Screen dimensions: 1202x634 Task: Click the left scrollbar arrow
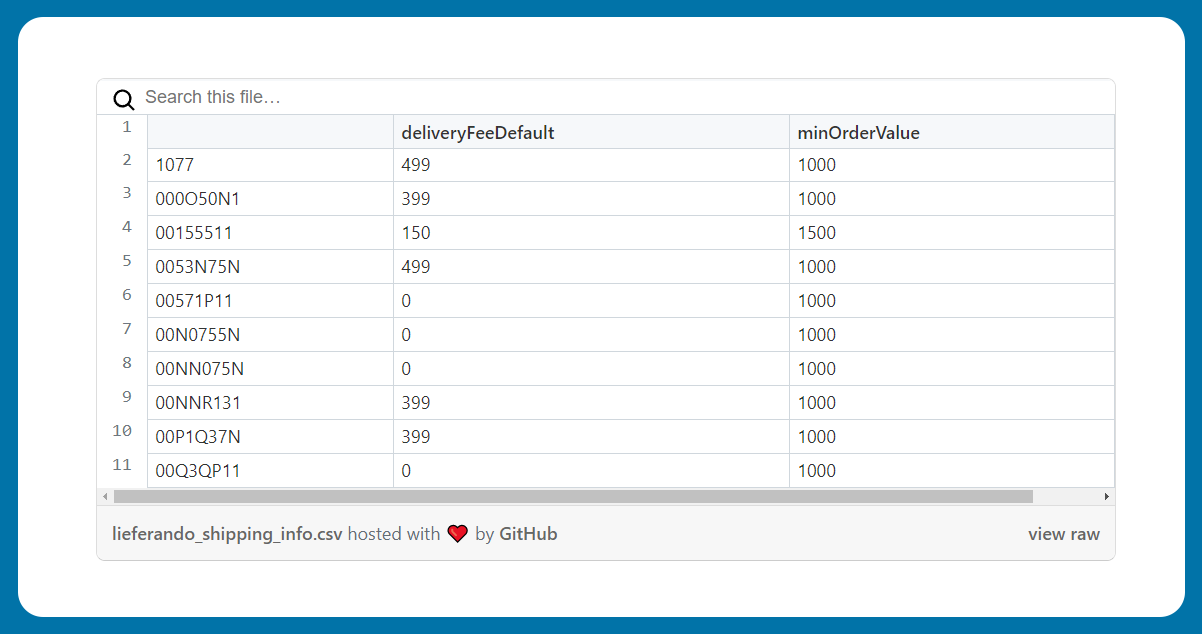(x=105, y=496)
